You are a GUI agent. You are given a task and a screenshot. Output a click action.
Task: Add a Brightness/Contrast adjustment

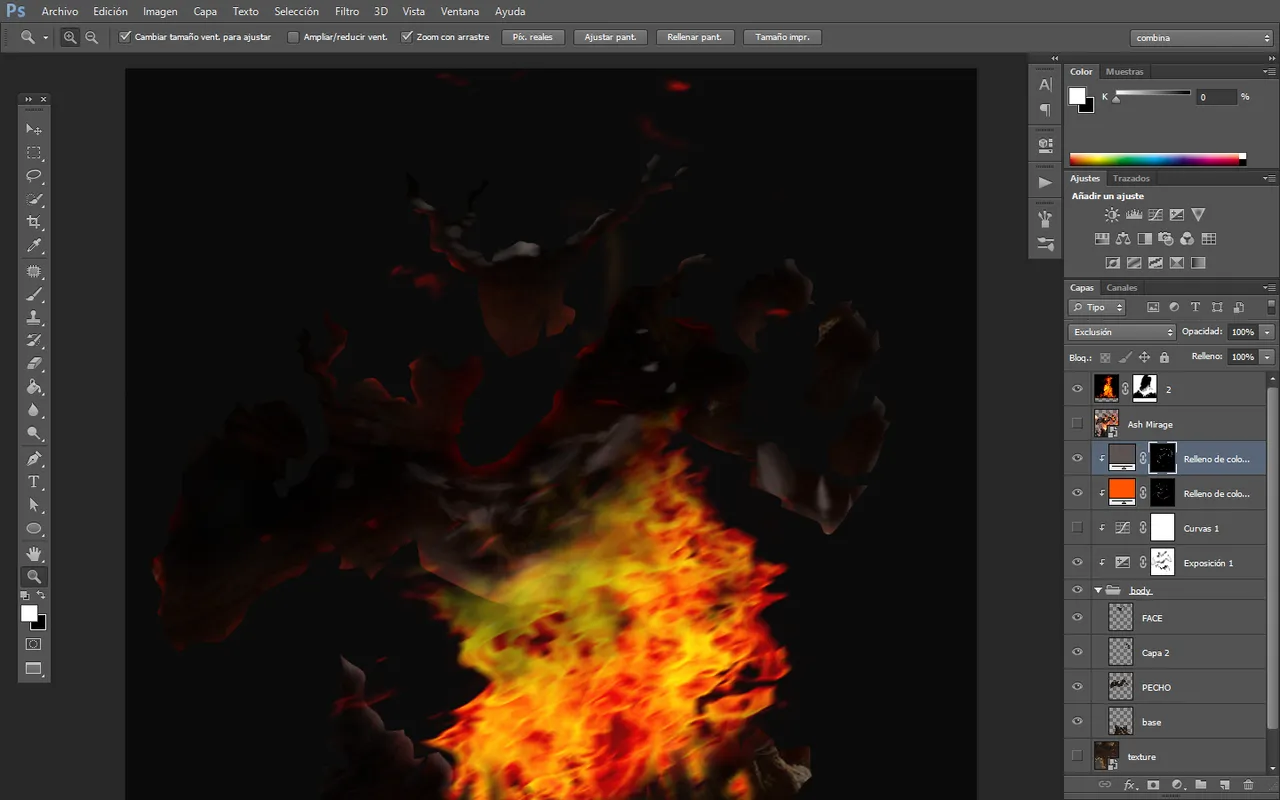point(1112,215)
